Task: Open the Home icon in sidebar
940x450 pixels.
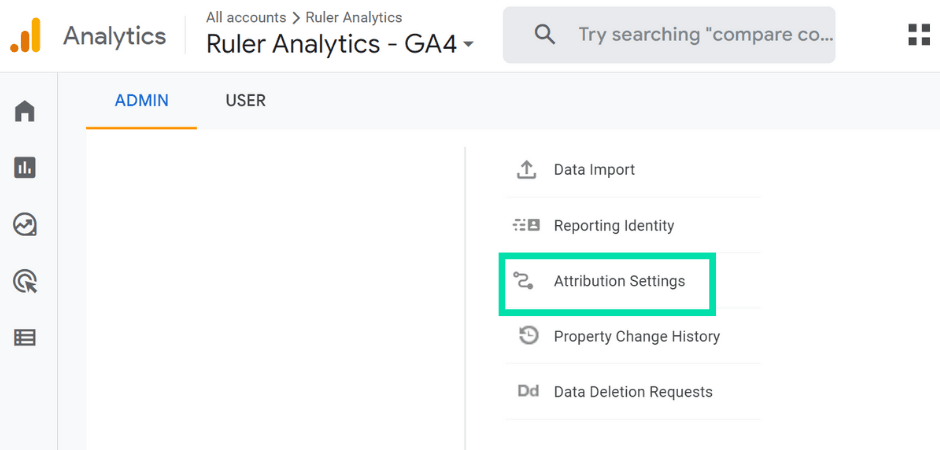Action: [x=25, y=111]
